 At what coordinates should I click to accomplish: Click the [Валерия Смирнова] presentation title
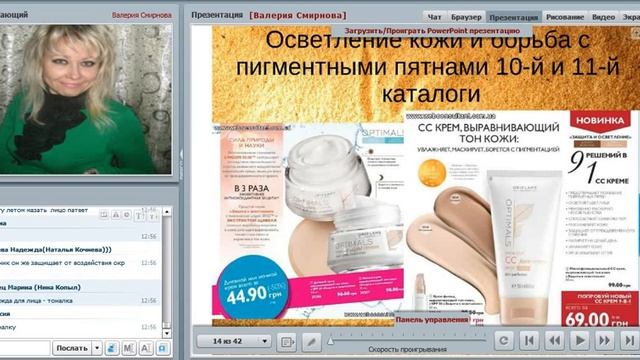coord(298,15)
